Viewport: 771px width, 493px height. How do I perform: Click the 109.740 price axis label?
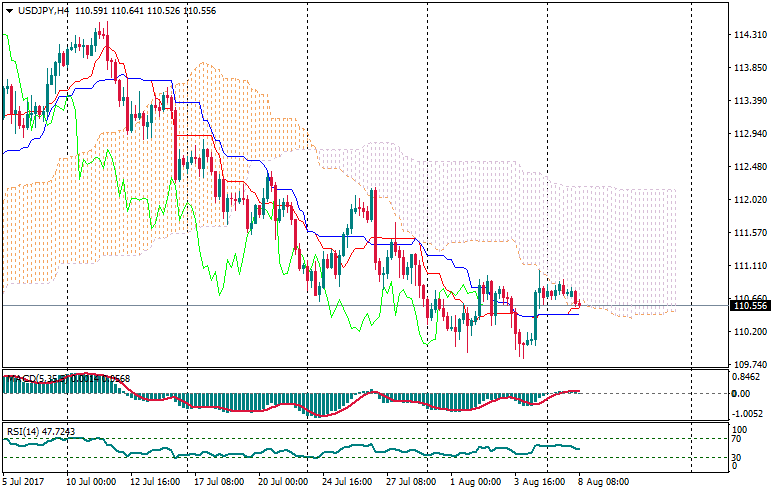748,365
